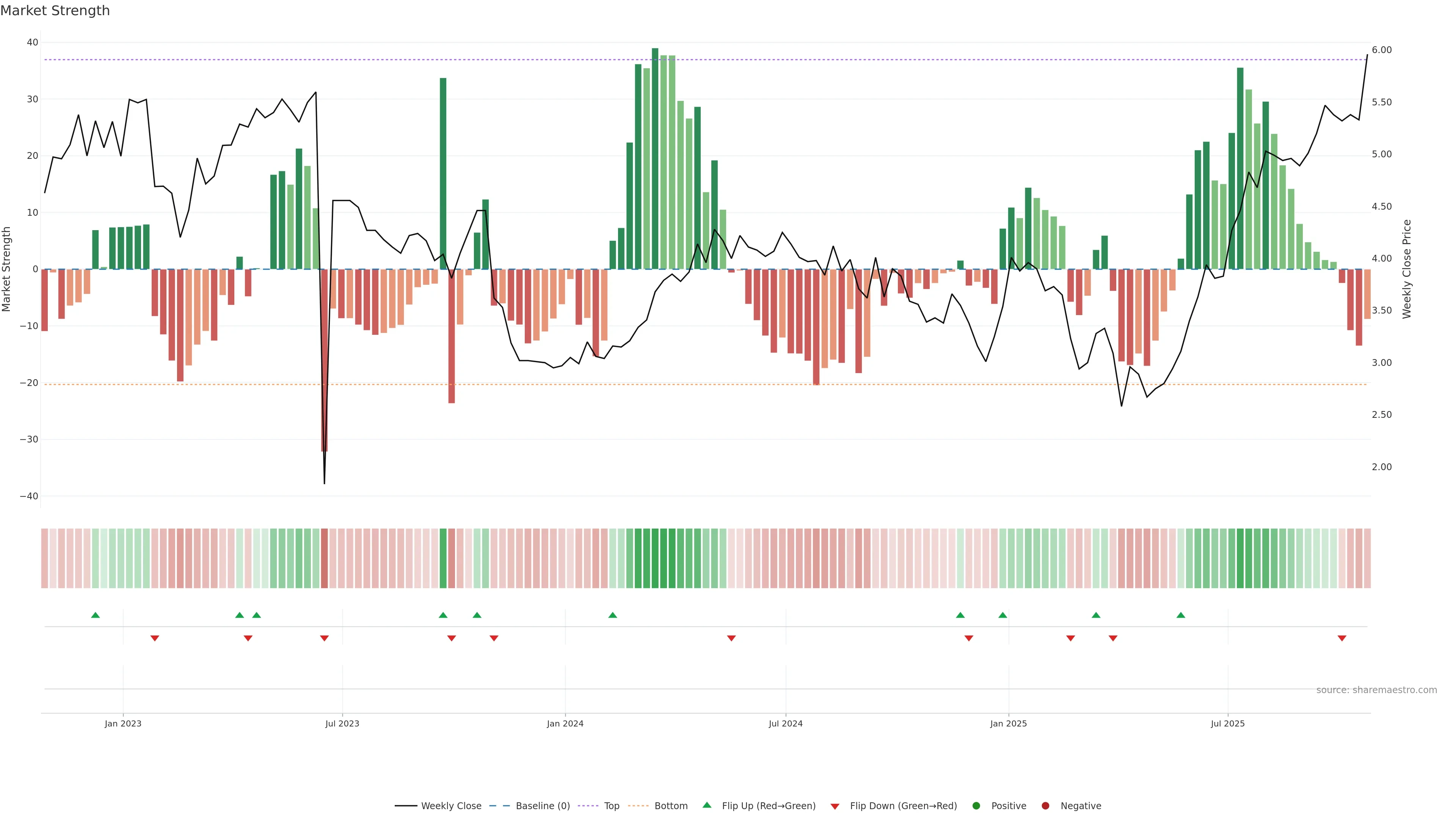The height and width of the screenshot is (819, 1456).
Task: Click the Weekly Close Price axis title
Action: pos(1407,269)
